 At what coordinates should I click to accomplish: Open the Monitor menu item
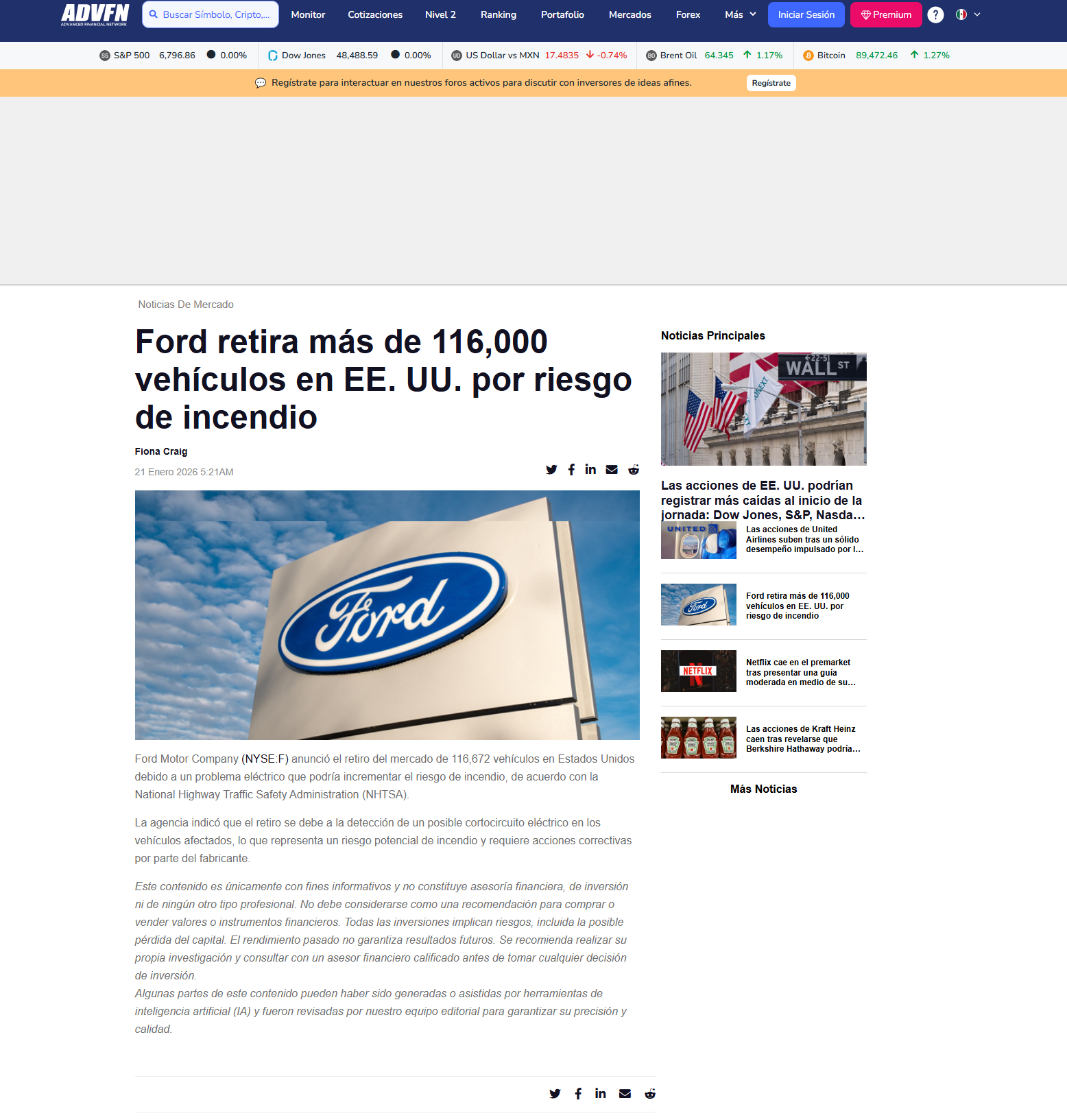(x=308, y=14)
